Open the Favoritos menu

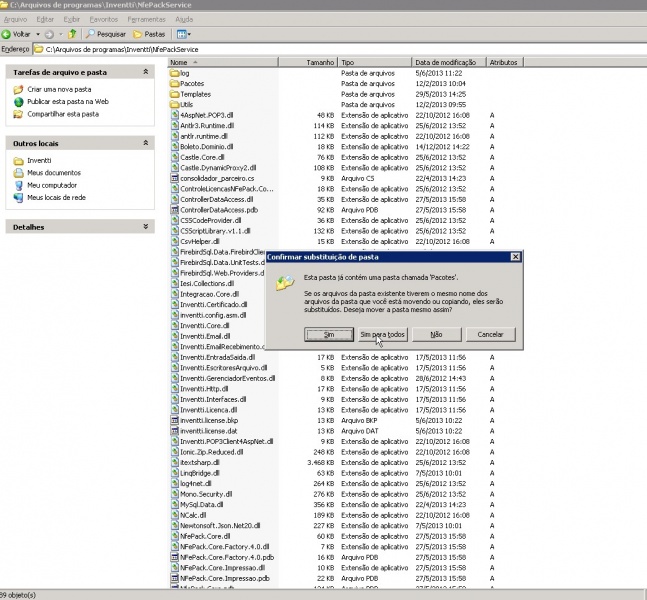click(x=102, y=19)
